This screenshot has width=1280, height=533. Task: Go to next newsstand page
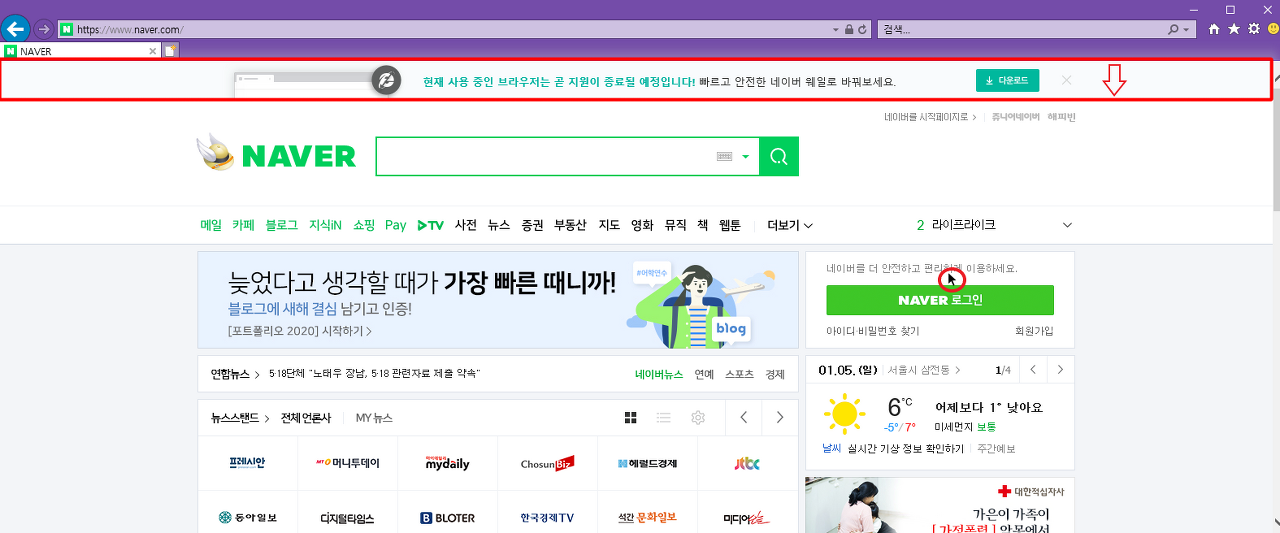click(x=780, y=417)
